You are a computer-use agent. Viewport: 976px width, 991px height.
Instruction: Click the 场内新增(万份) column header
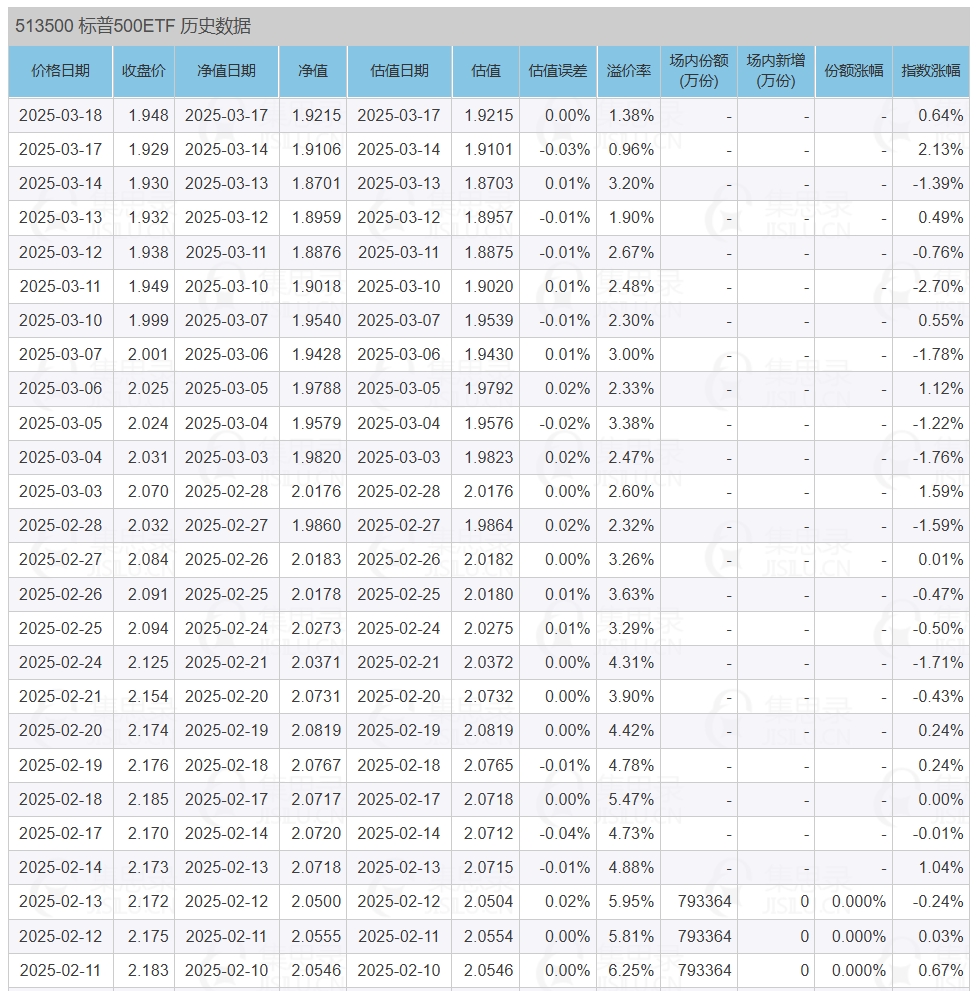(776, 71)
